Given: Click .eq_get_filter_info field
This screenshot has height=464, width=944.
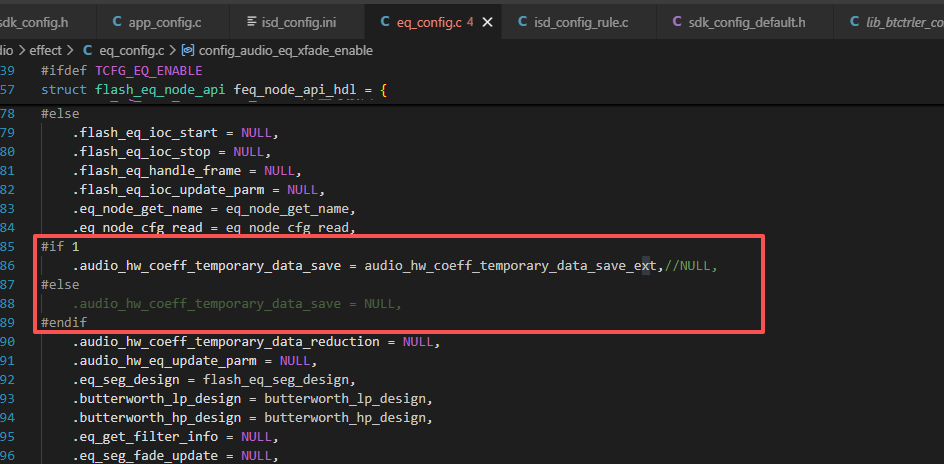Looking at the screenshot, I should (145, 438).
